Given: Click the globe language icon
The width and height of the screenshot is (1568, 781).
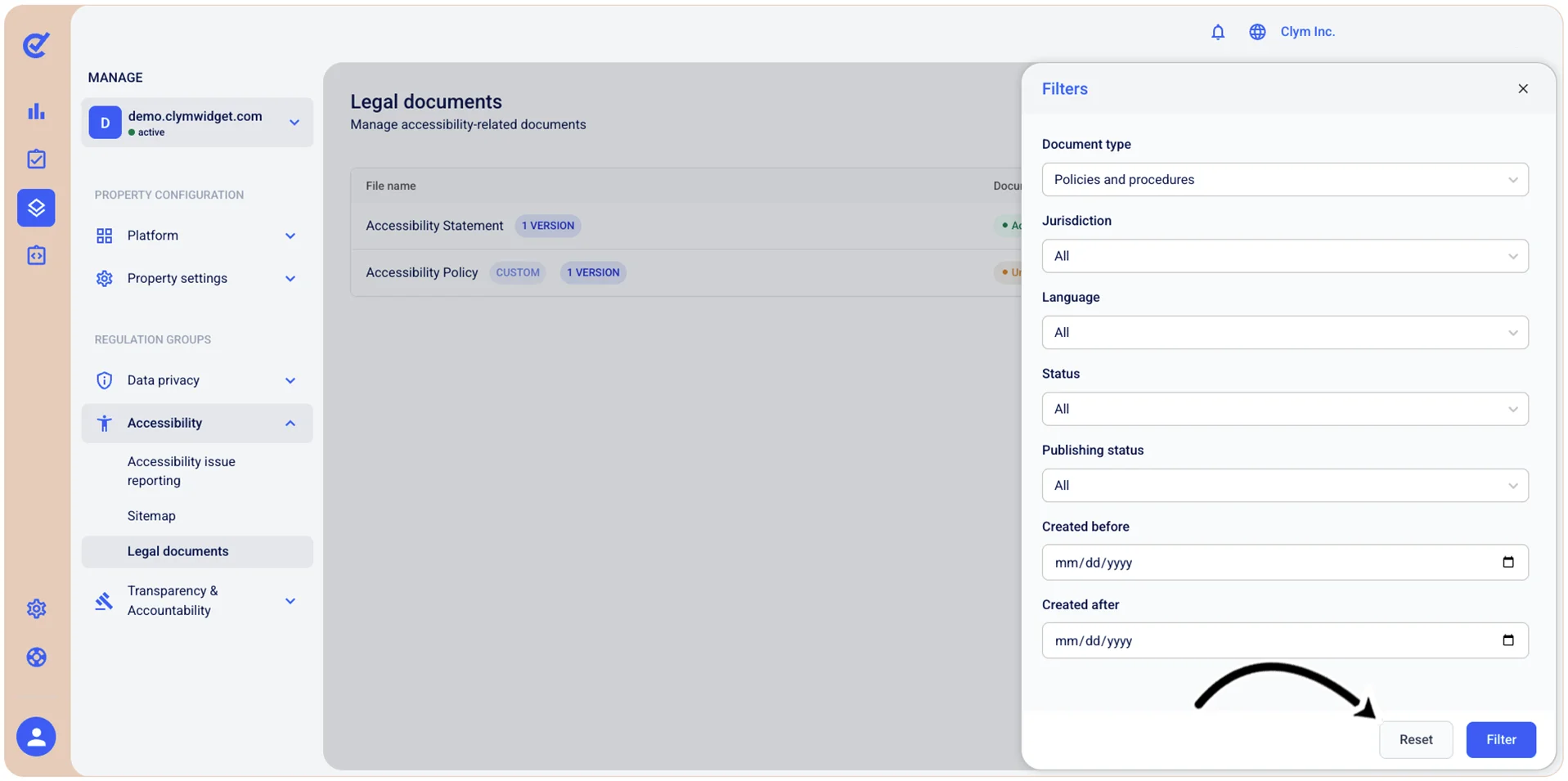Looking at the screenshot, I should click(x=1257, y=32).
